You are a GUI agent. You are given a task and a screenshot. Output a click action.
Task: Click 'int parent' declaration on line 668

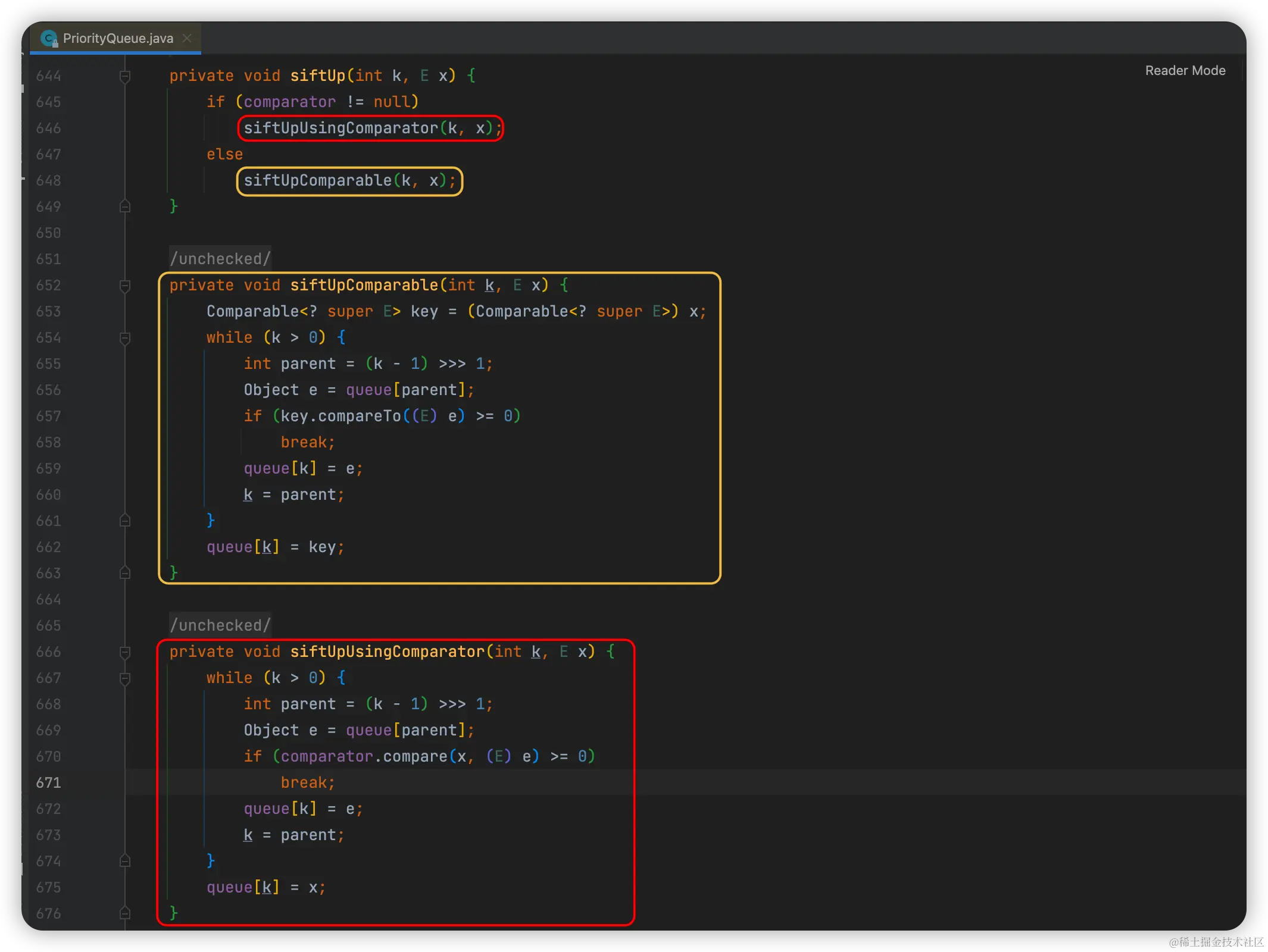[289, 704]
